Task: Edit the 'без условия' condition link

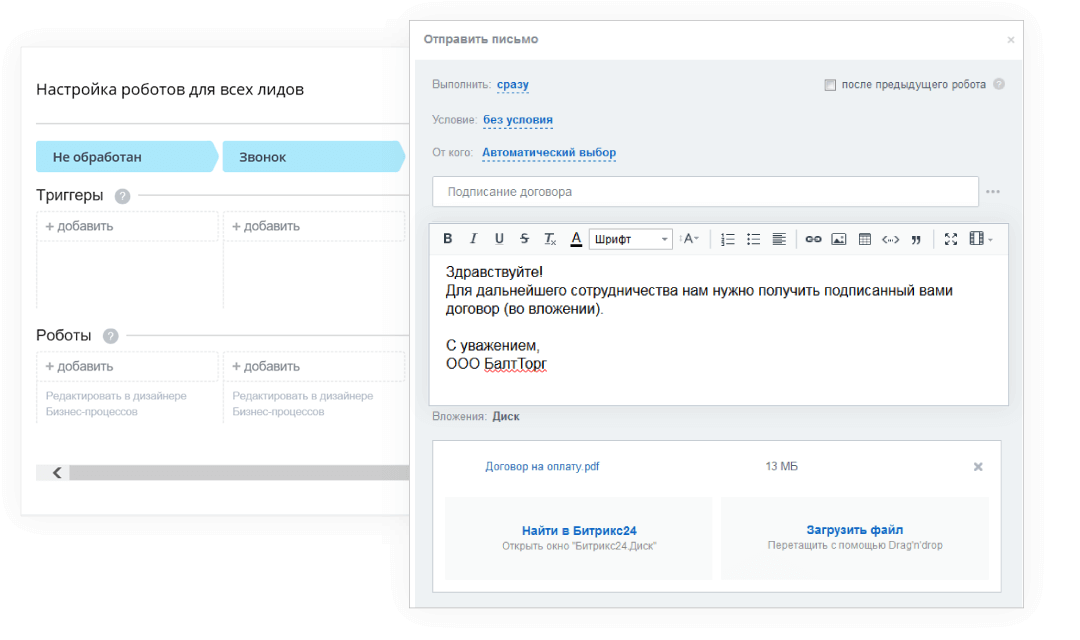Action: coord(518,120)
